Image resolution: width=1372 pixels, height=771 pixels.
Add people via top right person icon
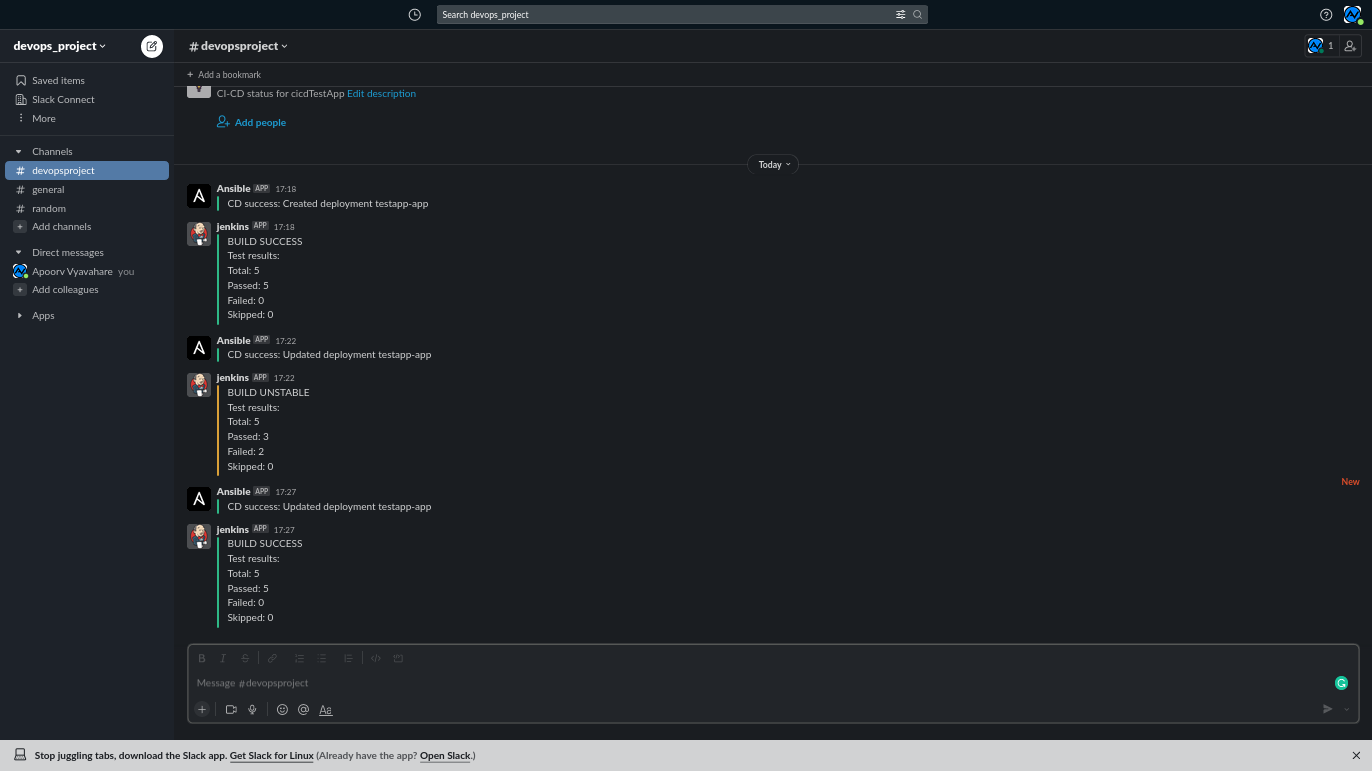click(x=1350, y=46)
